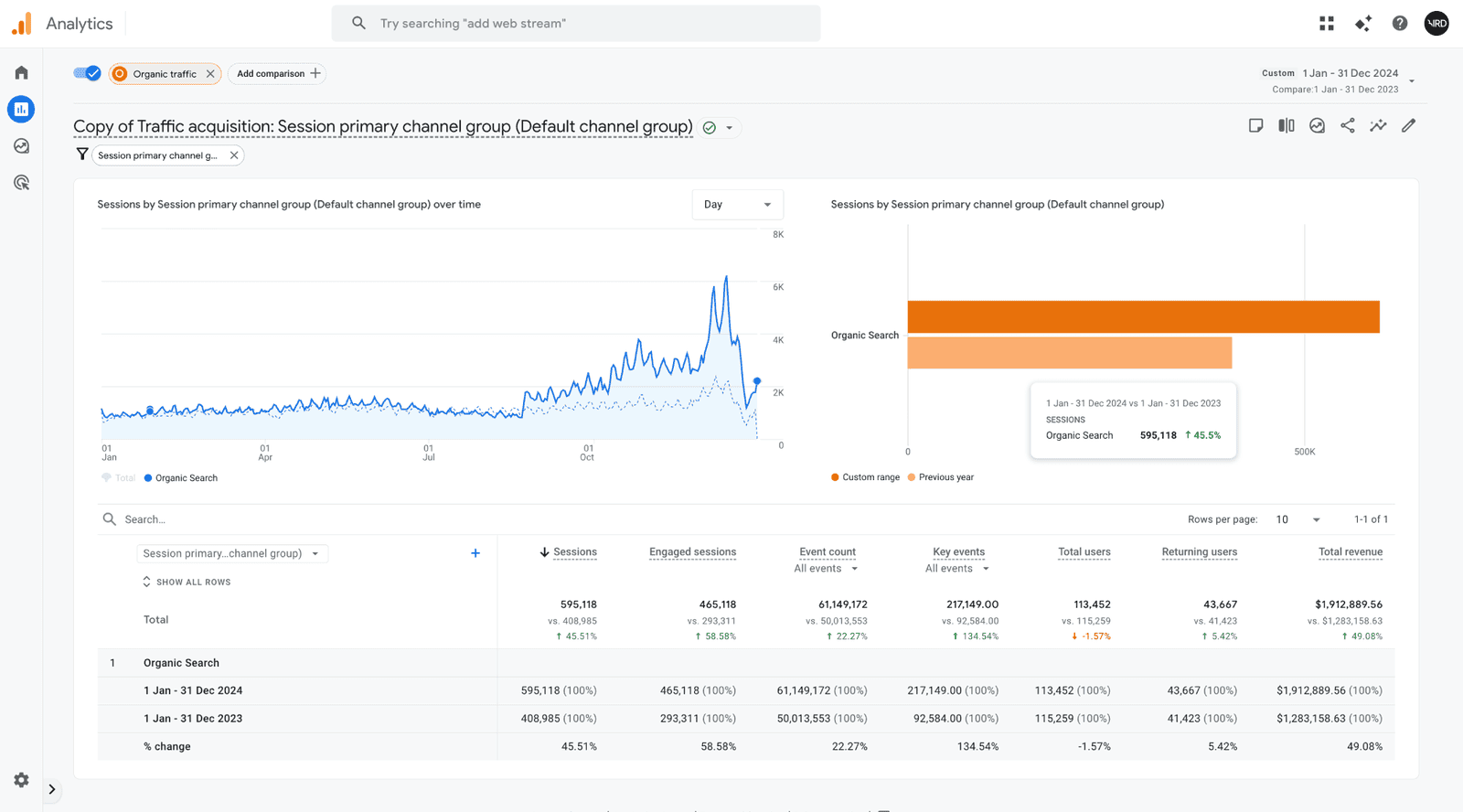Expand the Session primary channel group dimension dropdown

coord(231,553)
